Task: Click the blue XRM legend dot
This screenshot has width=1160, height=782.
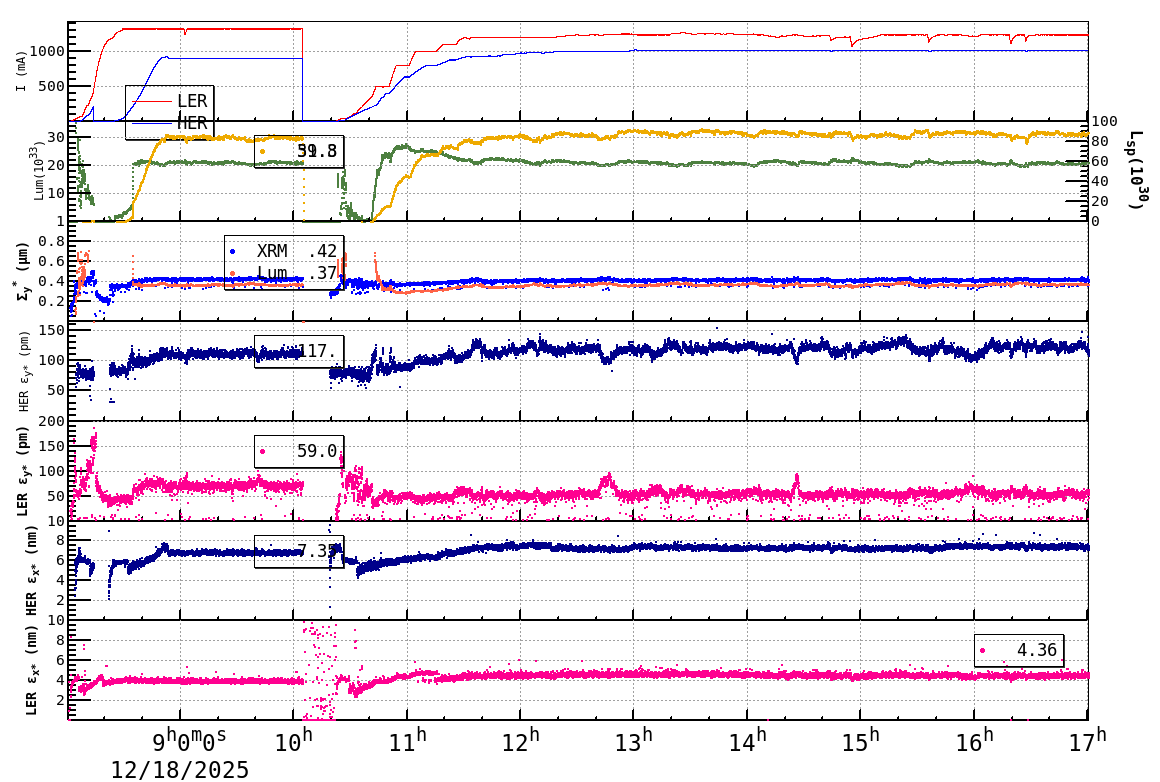Action: pos(232,251)
